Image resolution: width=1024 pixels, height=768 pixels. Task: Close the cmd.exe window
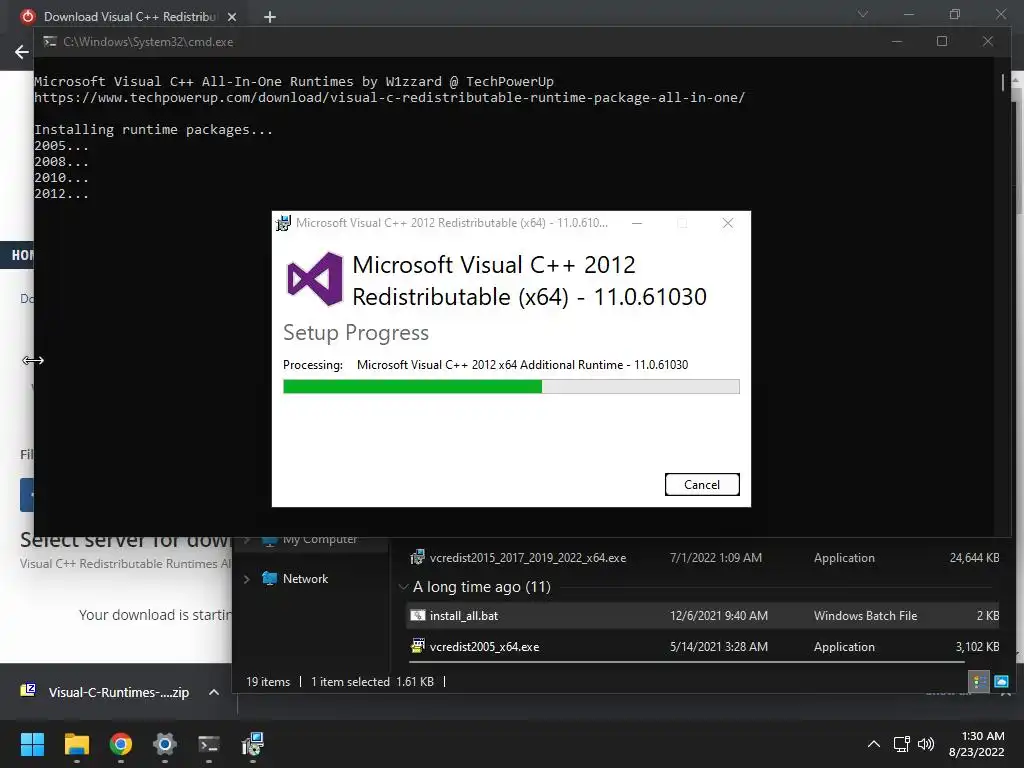[988, 42]
